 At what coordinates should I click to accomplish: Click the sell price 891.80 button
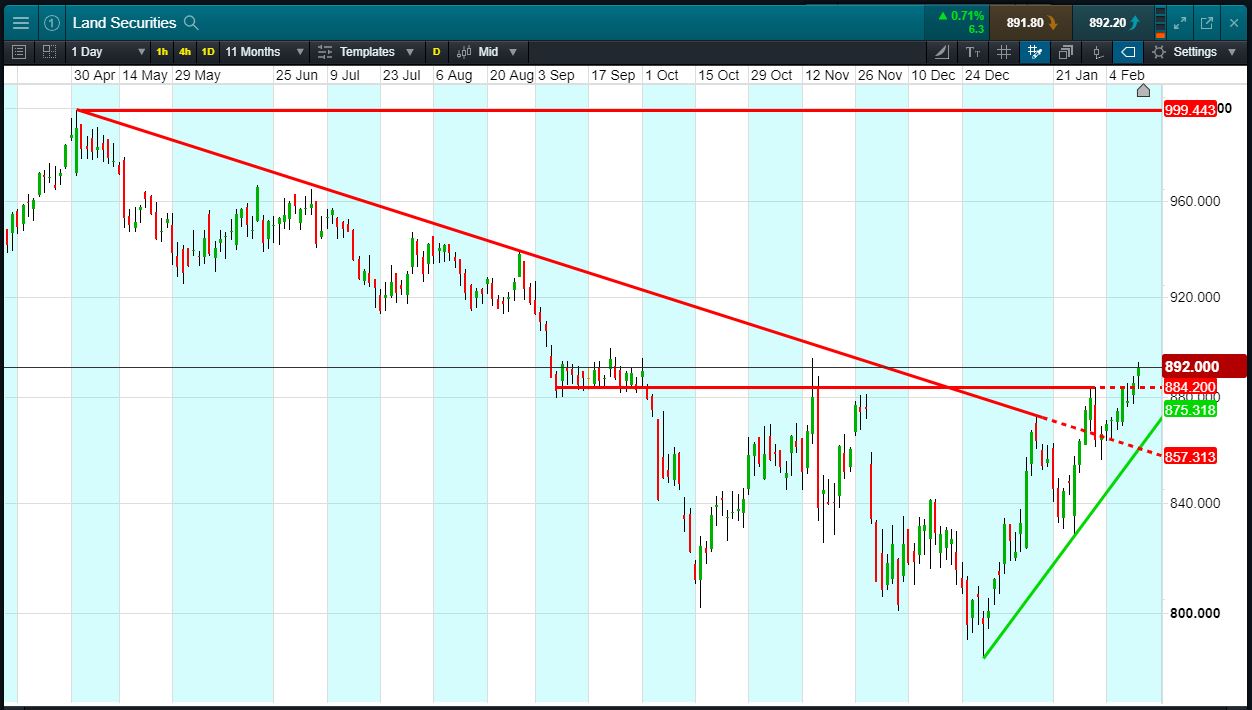(1031, 22)
